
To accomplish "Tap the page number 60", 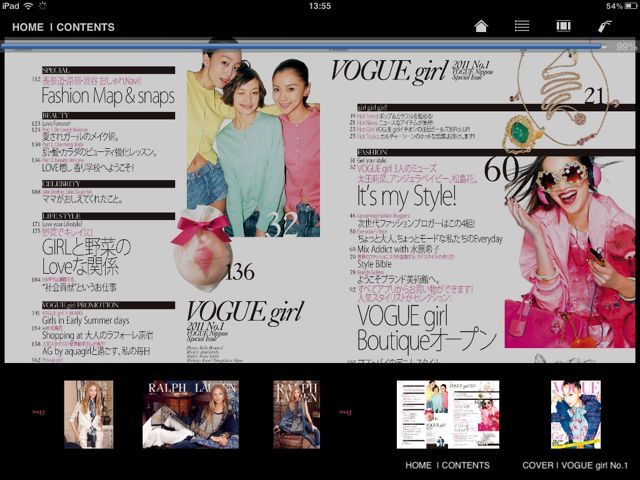I will coord(502,169).
